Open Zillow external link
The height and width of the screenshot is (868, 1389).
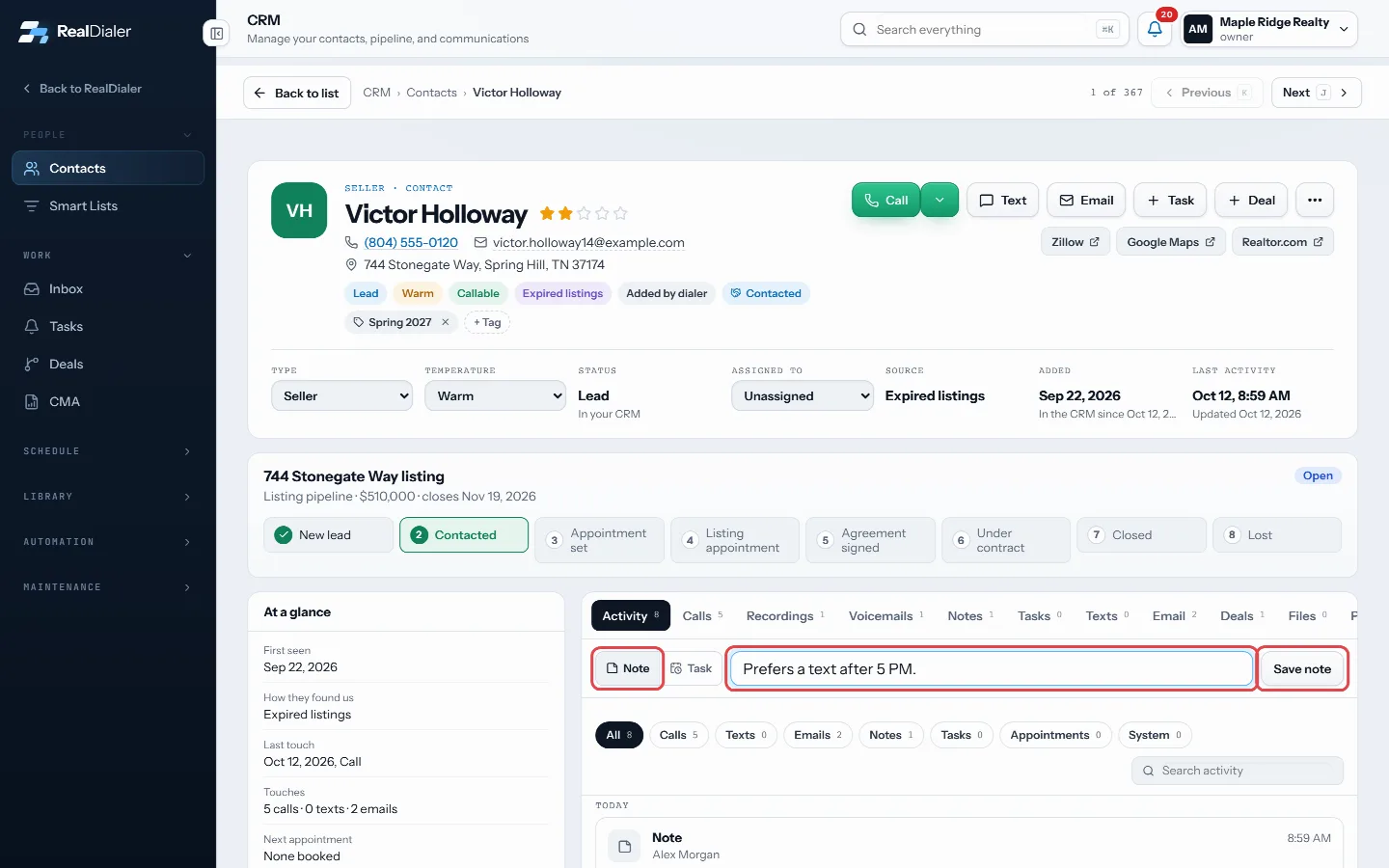point(1076,242)
